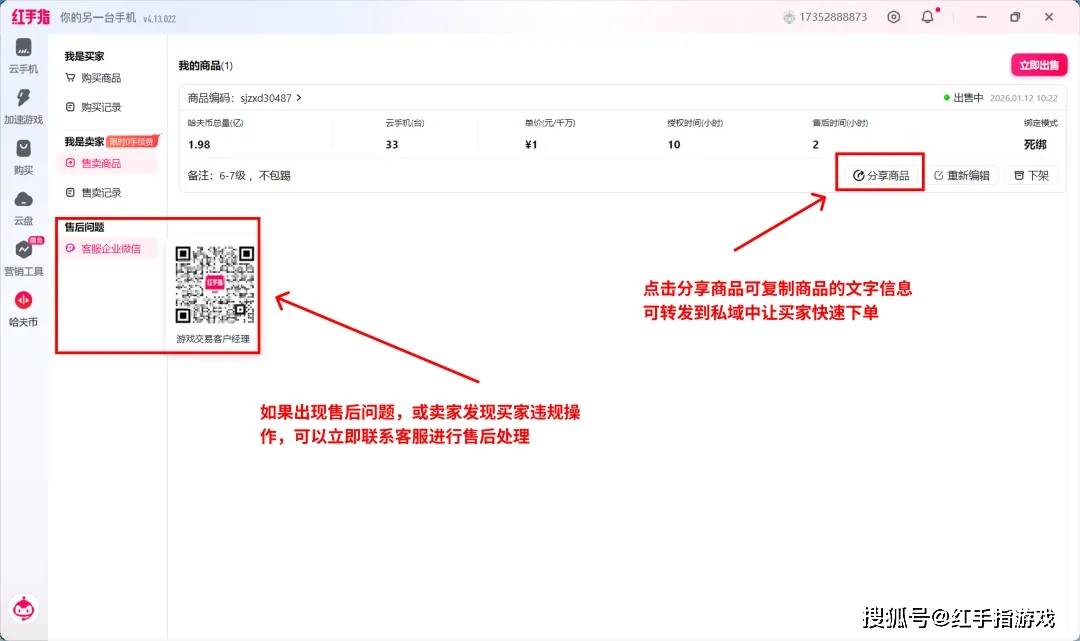Click the 我的商品(1) heading

click(x=205, y=65)
